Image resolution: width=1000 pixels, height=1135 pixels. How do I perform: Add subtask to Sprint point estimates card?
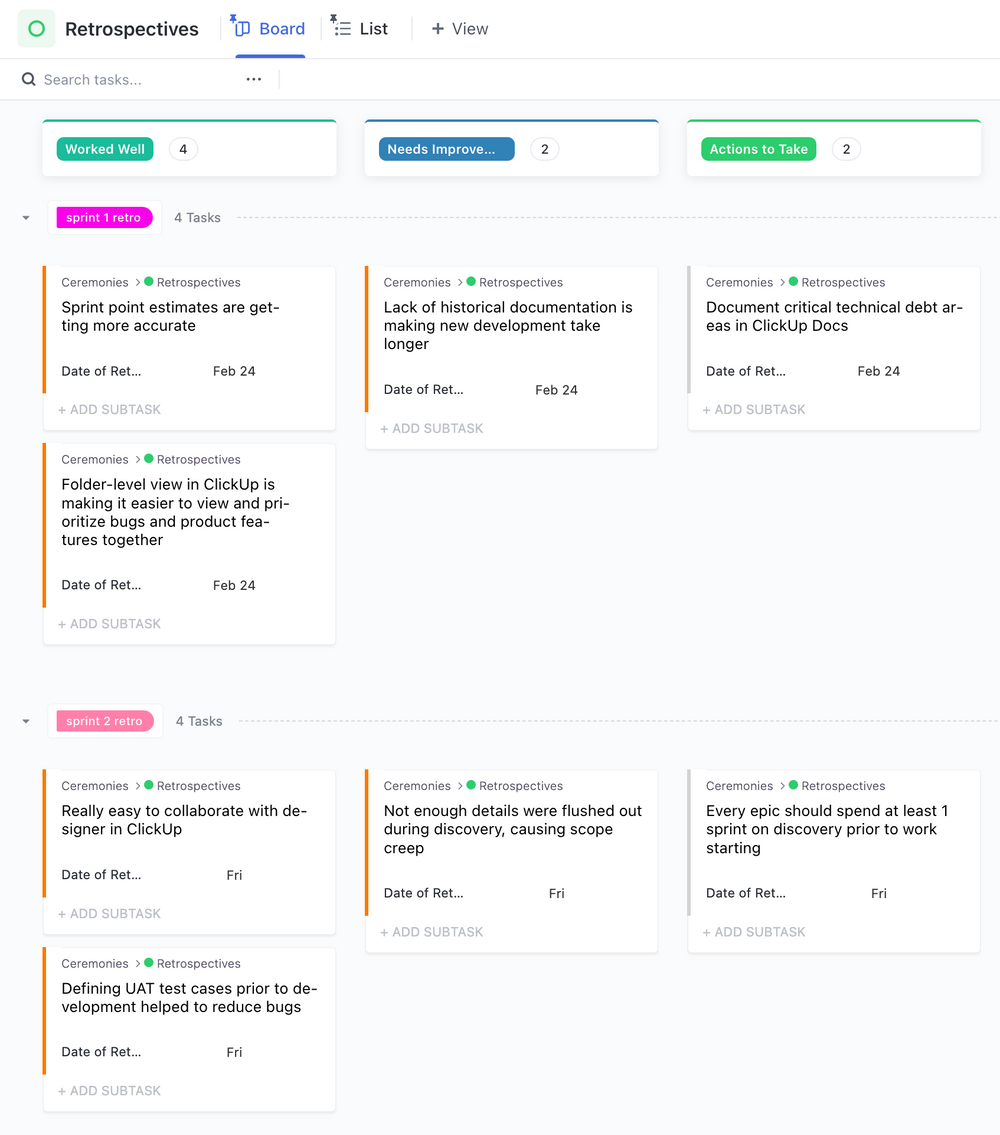pyautogui.click(x=109, y=409)
